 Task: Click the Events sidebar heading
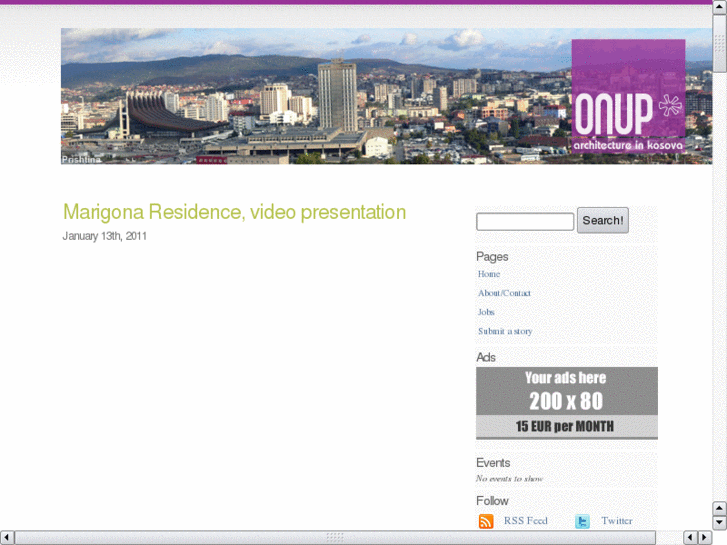click(x=493, y=462)
